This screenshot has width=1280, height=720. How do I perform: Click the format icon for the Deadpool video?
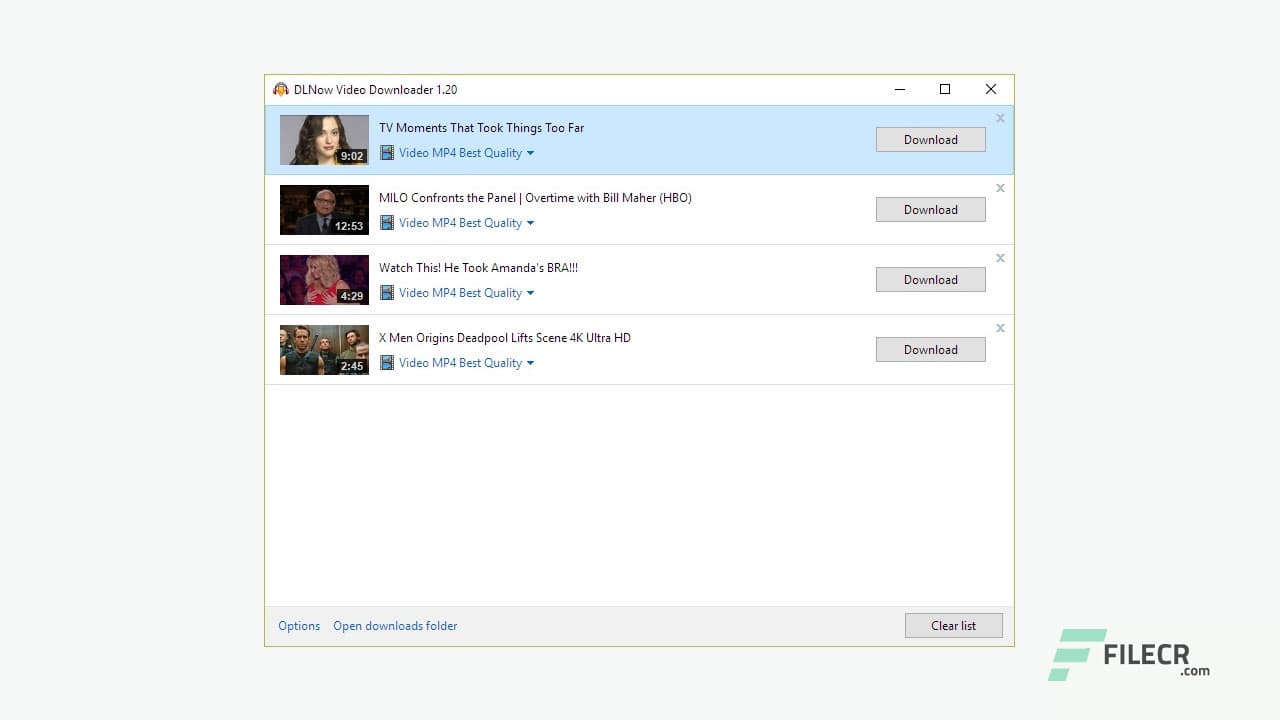coord(387,362)
